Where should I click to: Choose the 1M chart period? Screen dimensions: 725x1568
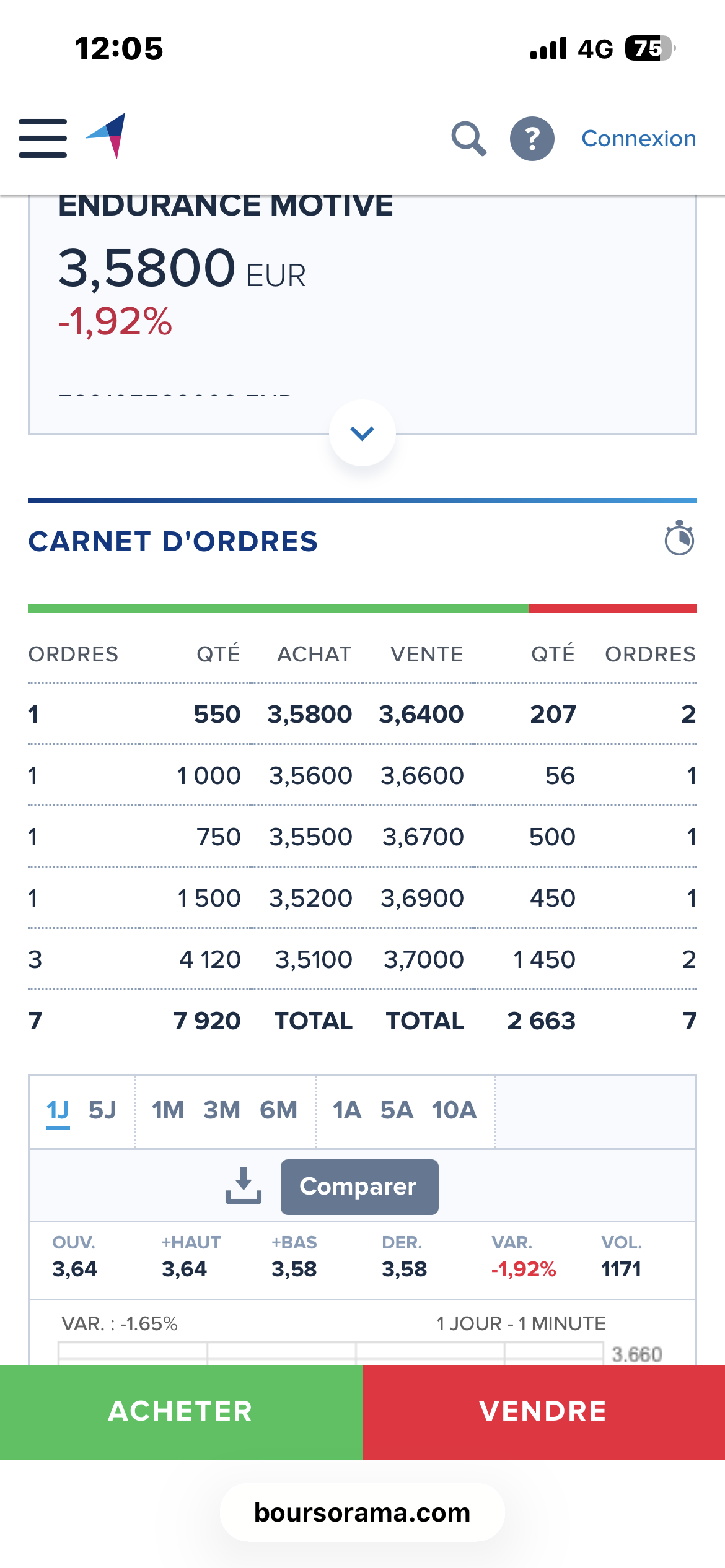[168, 1110]
